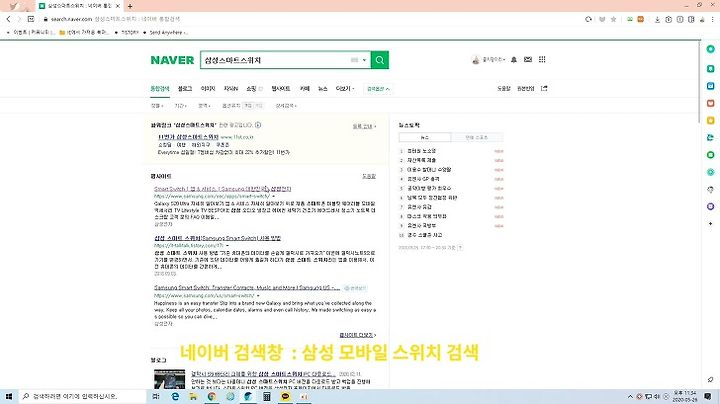Viewport: 720px width, 404px height.
Task: Expand the search box autocomplete dropdown arrow
Action: point(365,60)
